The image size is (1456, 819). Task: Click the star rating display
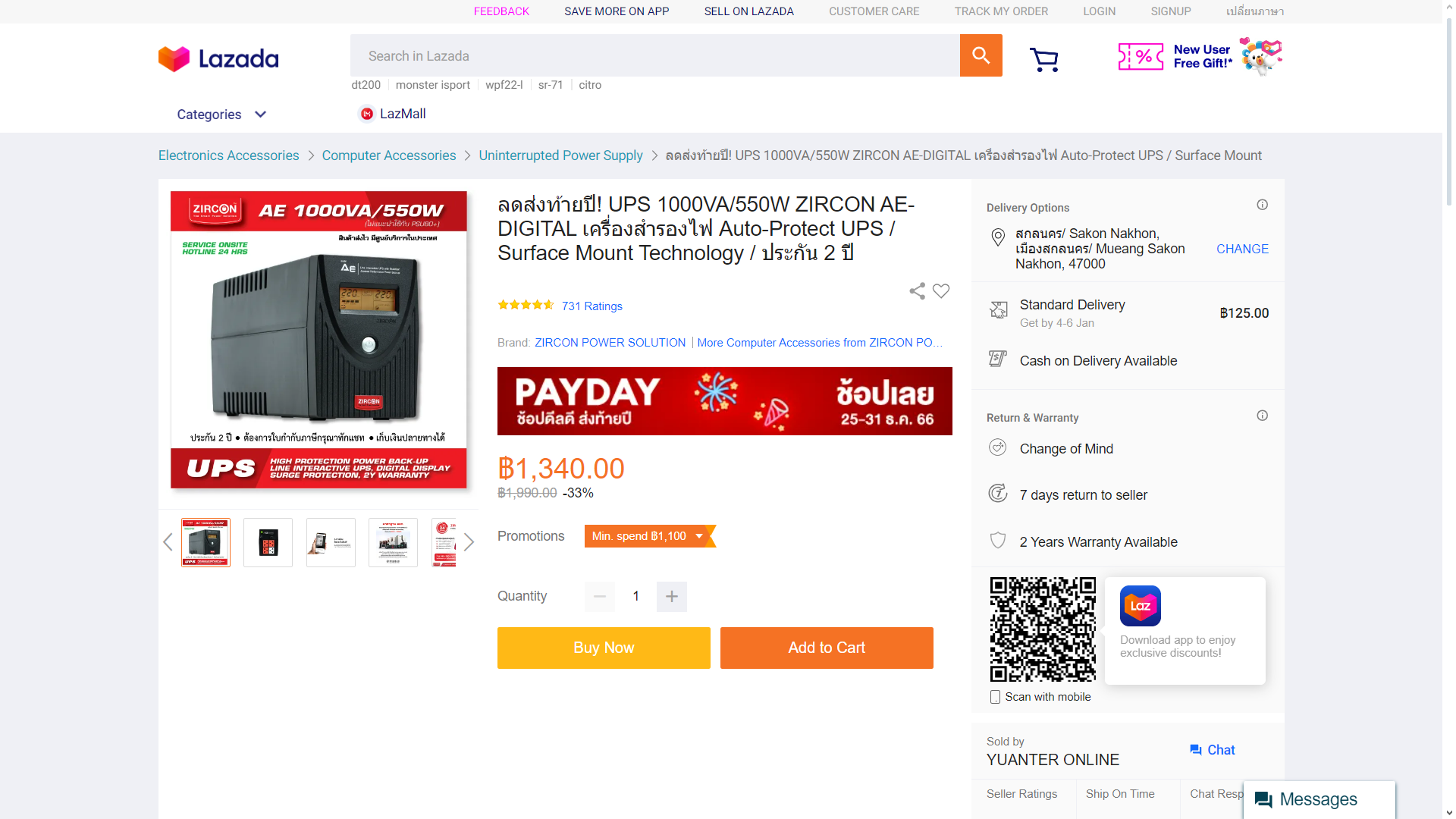coord(526,305)
